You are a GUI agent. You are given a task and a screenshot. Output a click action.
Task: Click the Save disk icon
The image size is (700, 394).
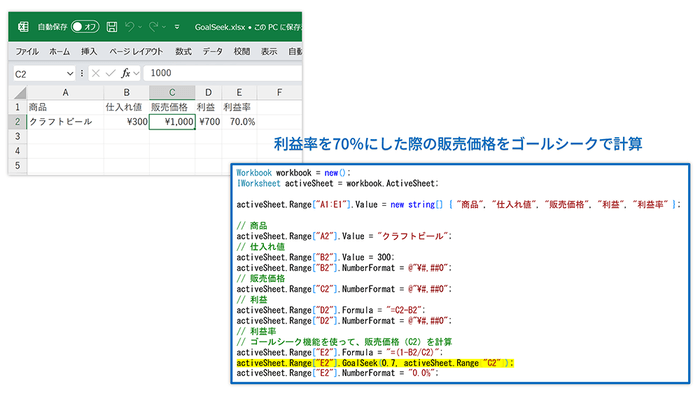[112, 27]
